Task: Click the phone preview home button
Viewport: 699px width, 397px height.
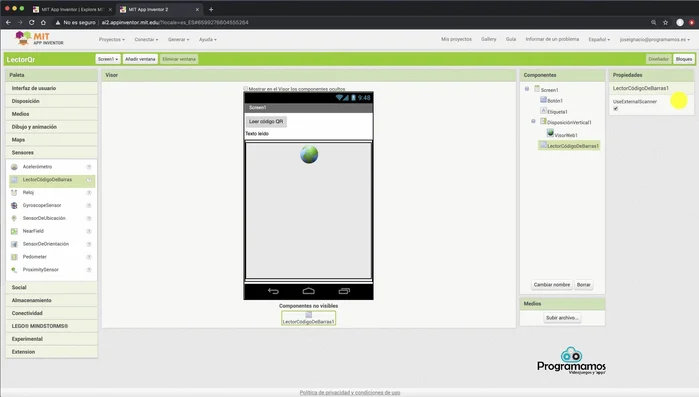Action: (x=308, y=291)
